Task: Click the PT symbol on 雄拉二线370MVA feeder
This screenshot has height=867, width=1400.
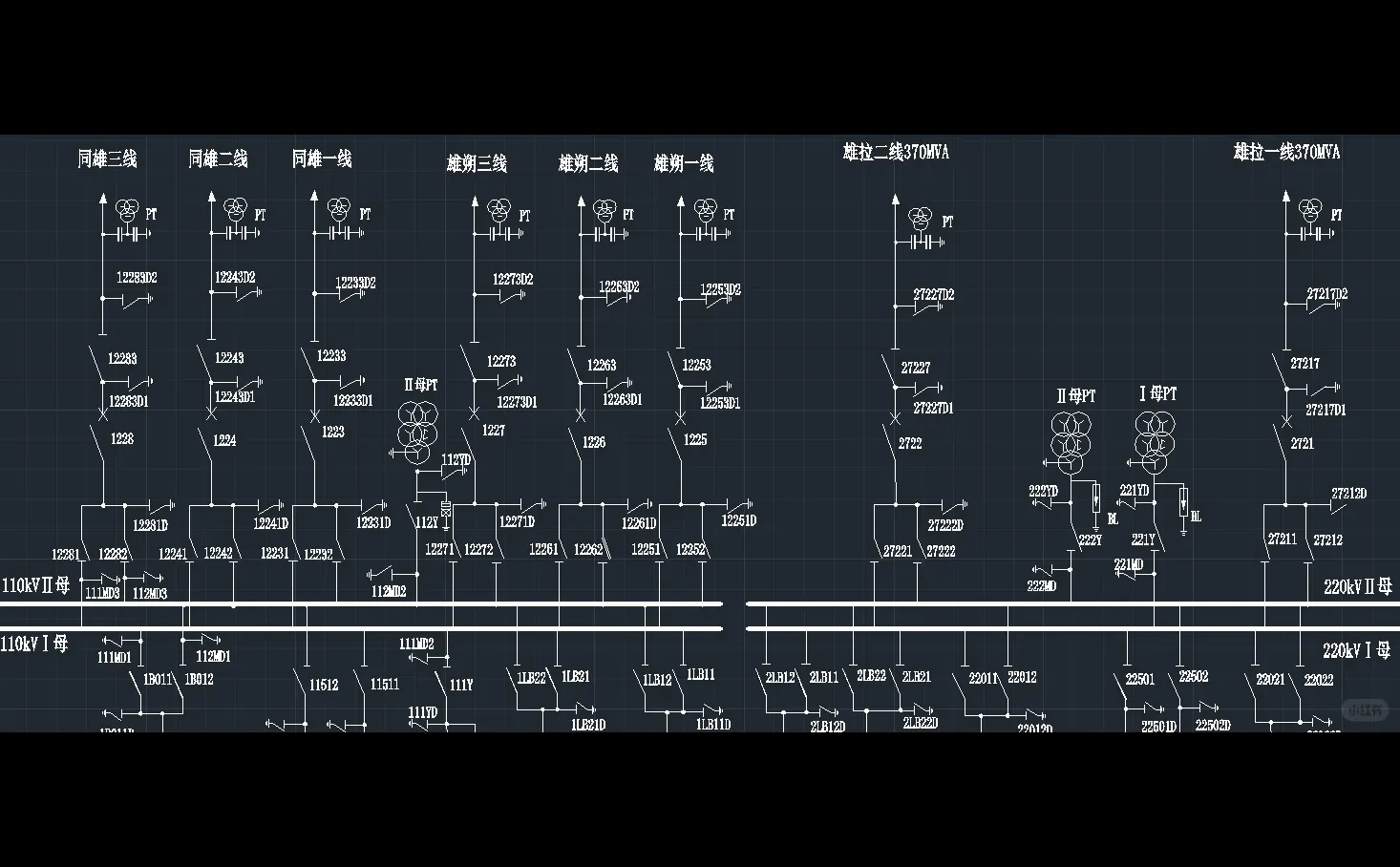Action: [920, 219]
